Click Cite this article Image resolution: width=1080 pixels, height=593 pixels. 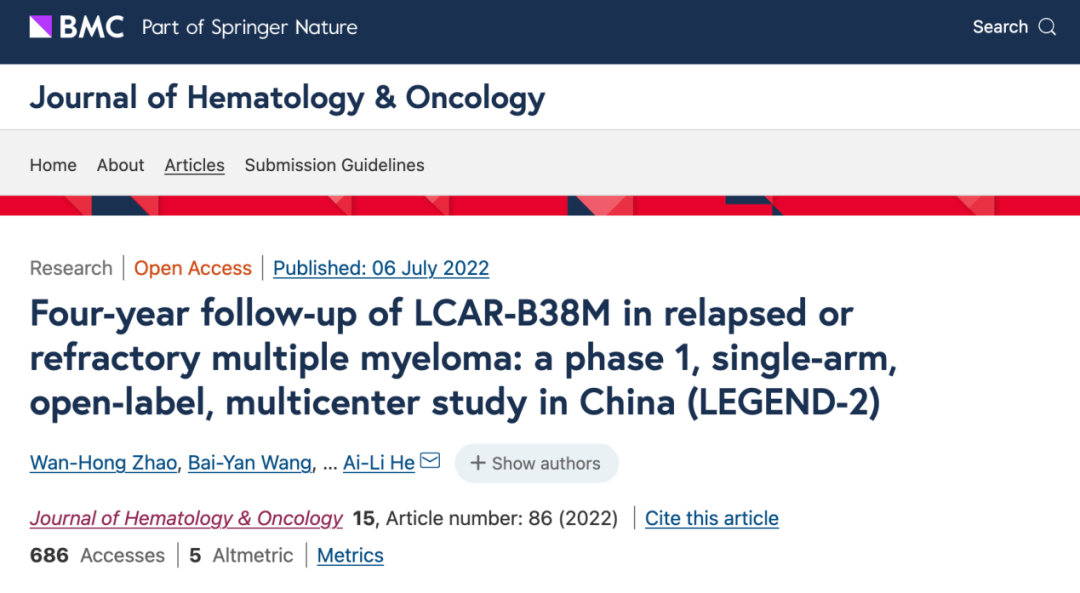point(711,518)
